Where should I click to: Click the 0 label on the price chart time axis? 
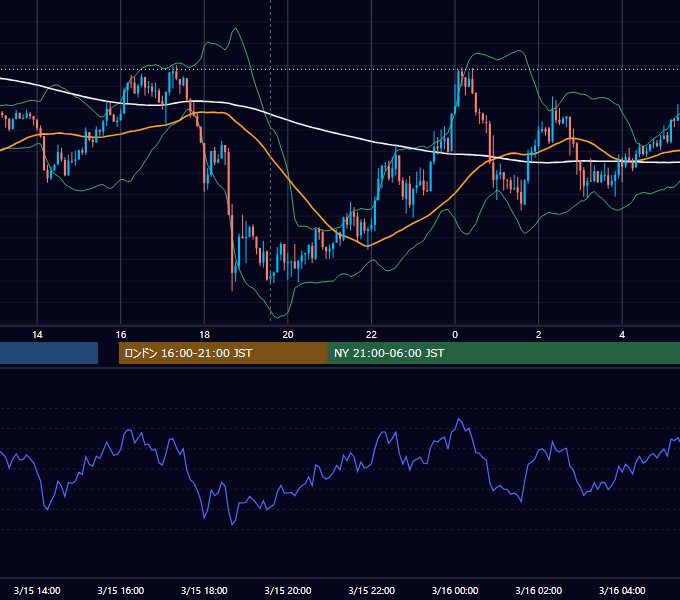click(x=455, y=335)
